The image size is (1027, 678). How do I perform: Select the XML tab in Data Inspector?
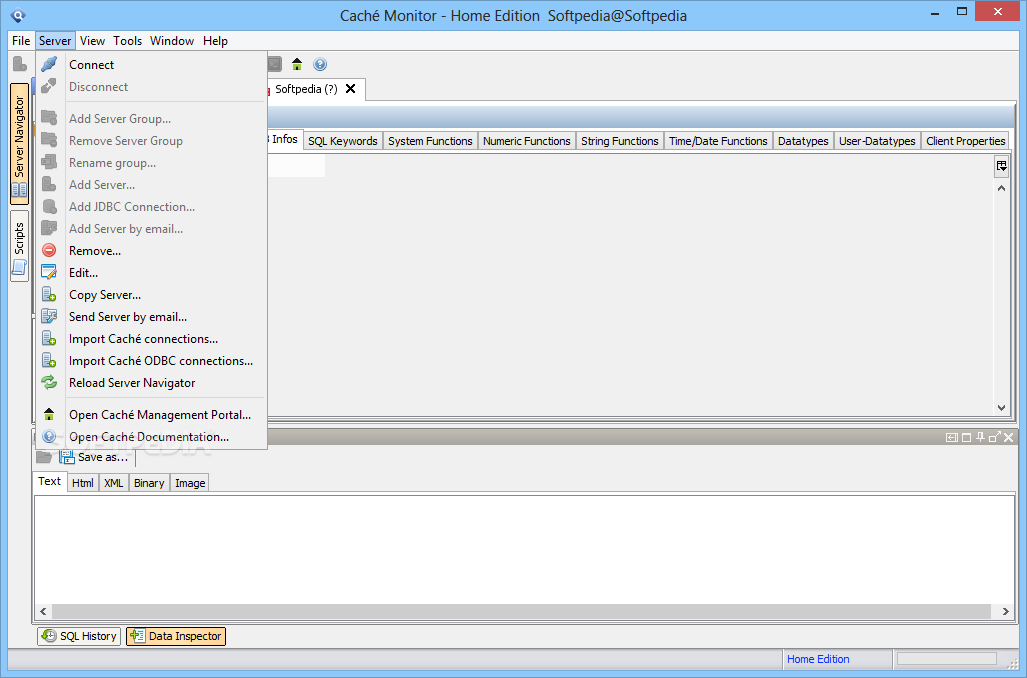tap(113, 483)
